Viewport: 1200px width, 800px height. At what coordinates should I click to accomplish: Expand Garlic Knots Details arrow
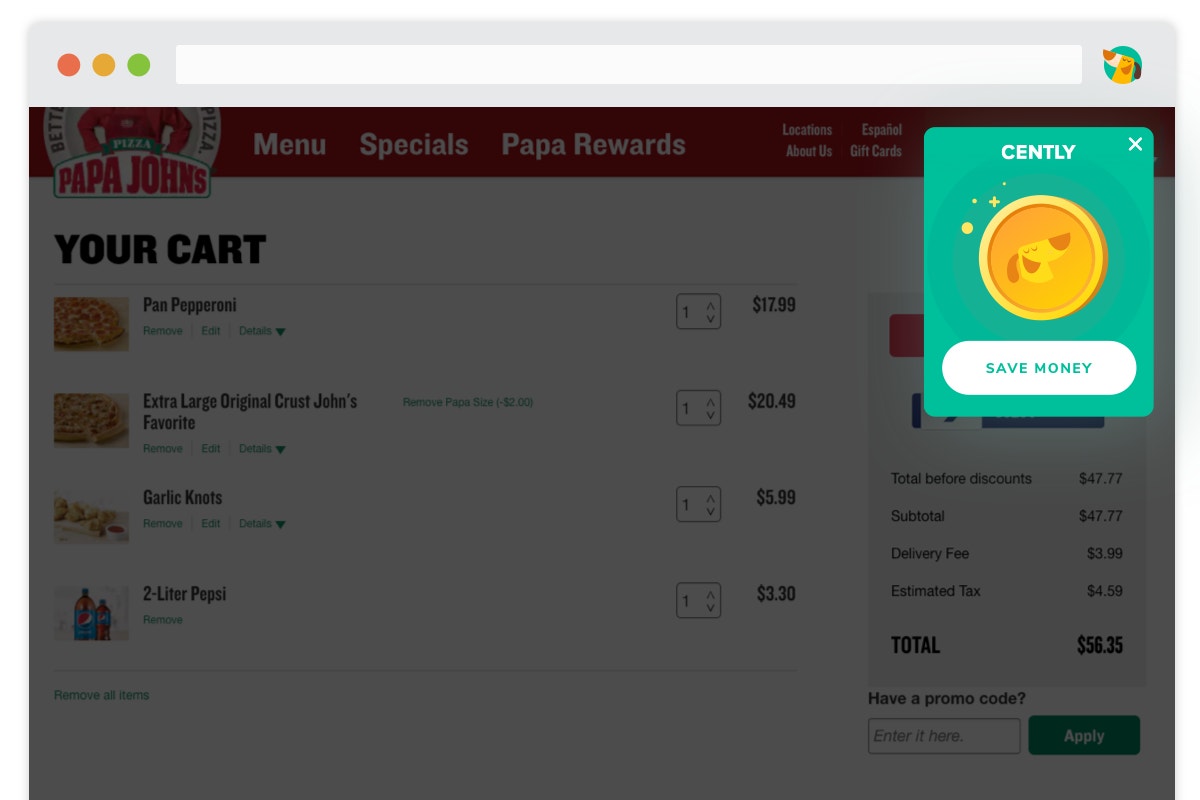tap(280, 524)
